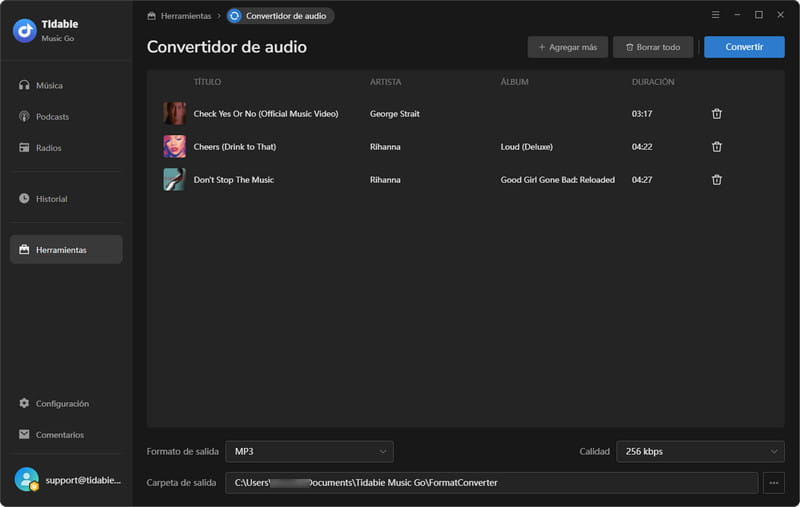Delete Cheers (Drink to That) track
Screen dimensions: 800x507
coord(717,146)
